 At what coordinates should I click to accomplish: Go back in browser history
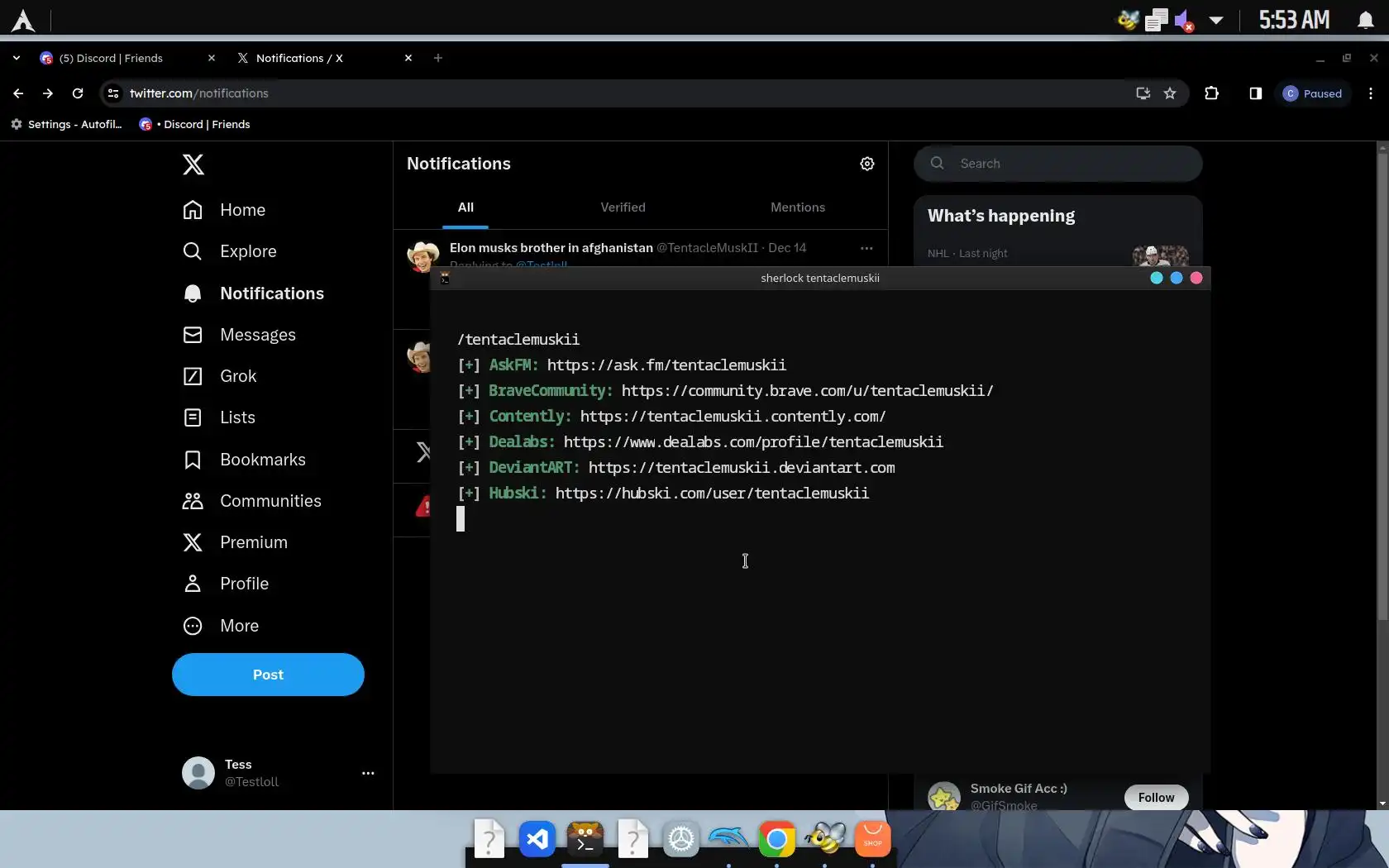18,93
